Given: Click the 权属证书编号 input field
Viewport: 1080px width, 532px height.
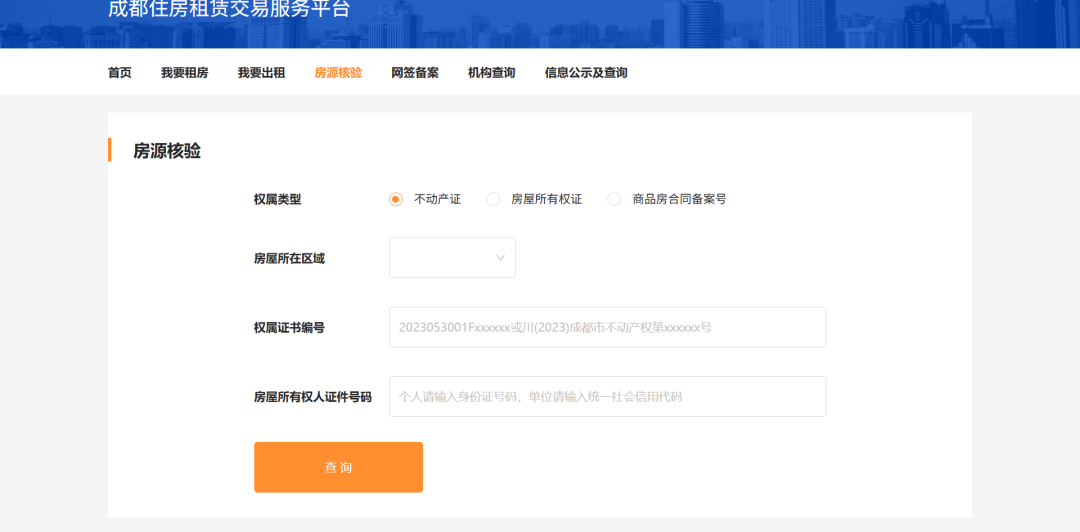Looking at the screenshot, I should (608, 327).
